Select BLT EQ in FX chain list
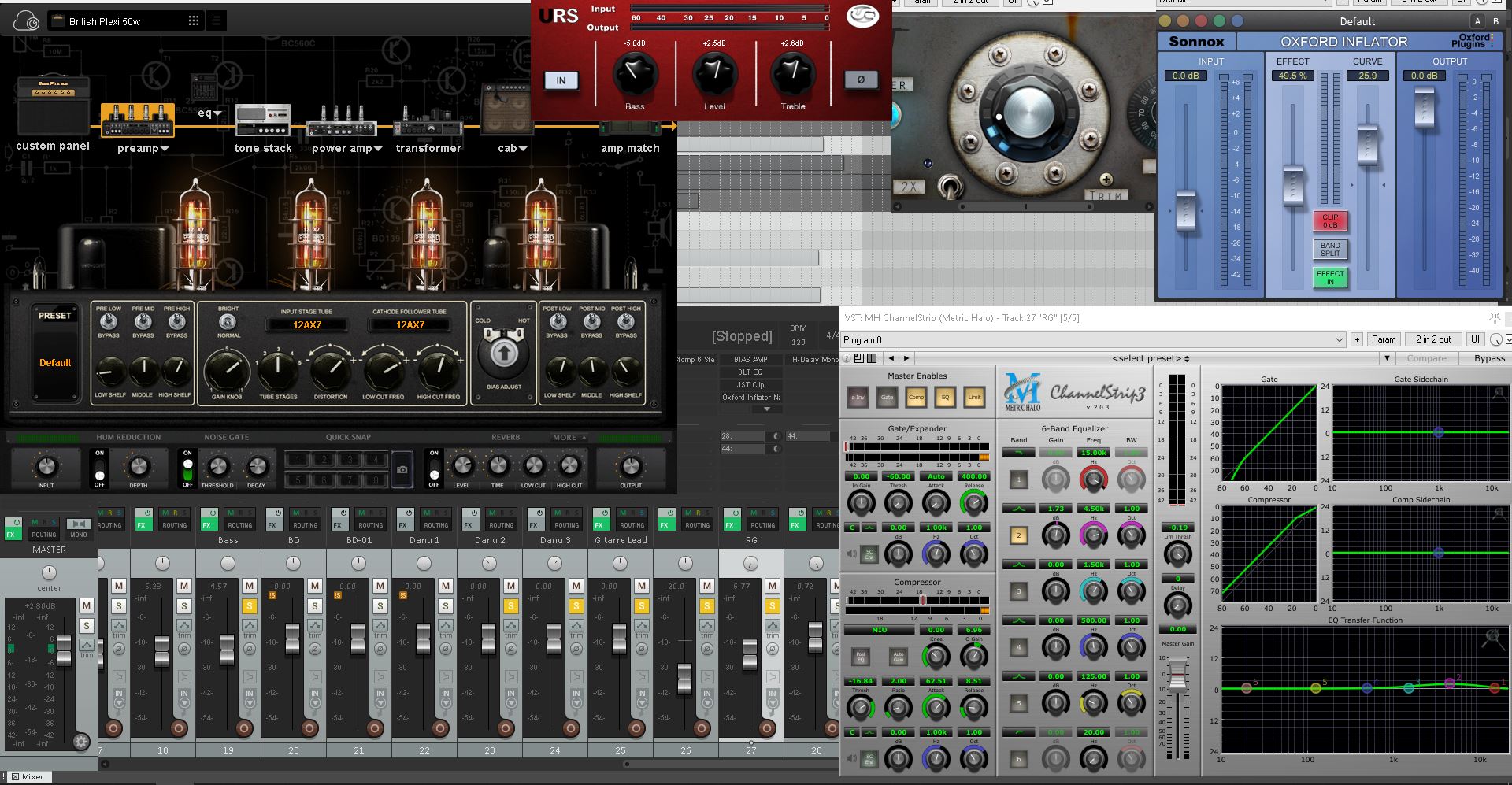Viewport: 1512px width, 785px height. point(750,372)
